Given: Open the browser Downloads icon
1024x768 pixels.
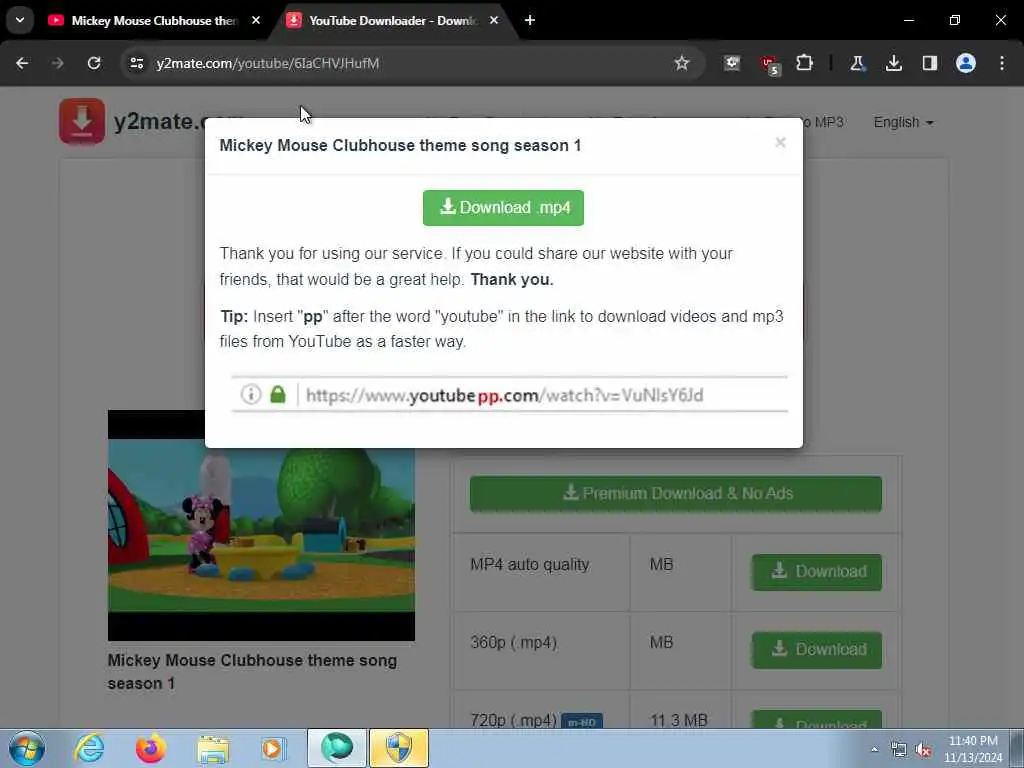Looking at the screenshot, I should click(x=893, y=63).
